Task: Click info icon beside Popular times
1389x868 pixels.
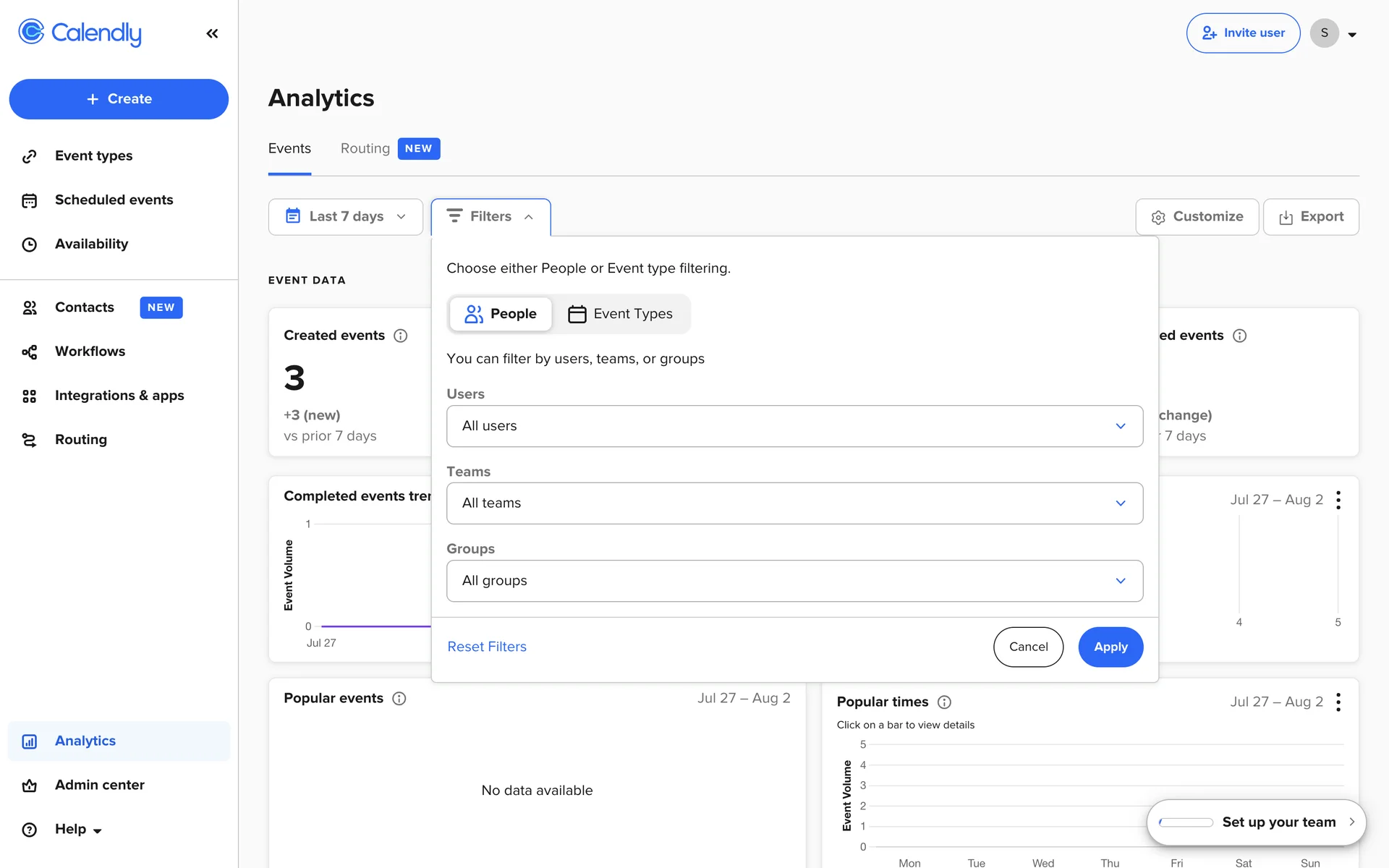Action: [x=944, y=702]
